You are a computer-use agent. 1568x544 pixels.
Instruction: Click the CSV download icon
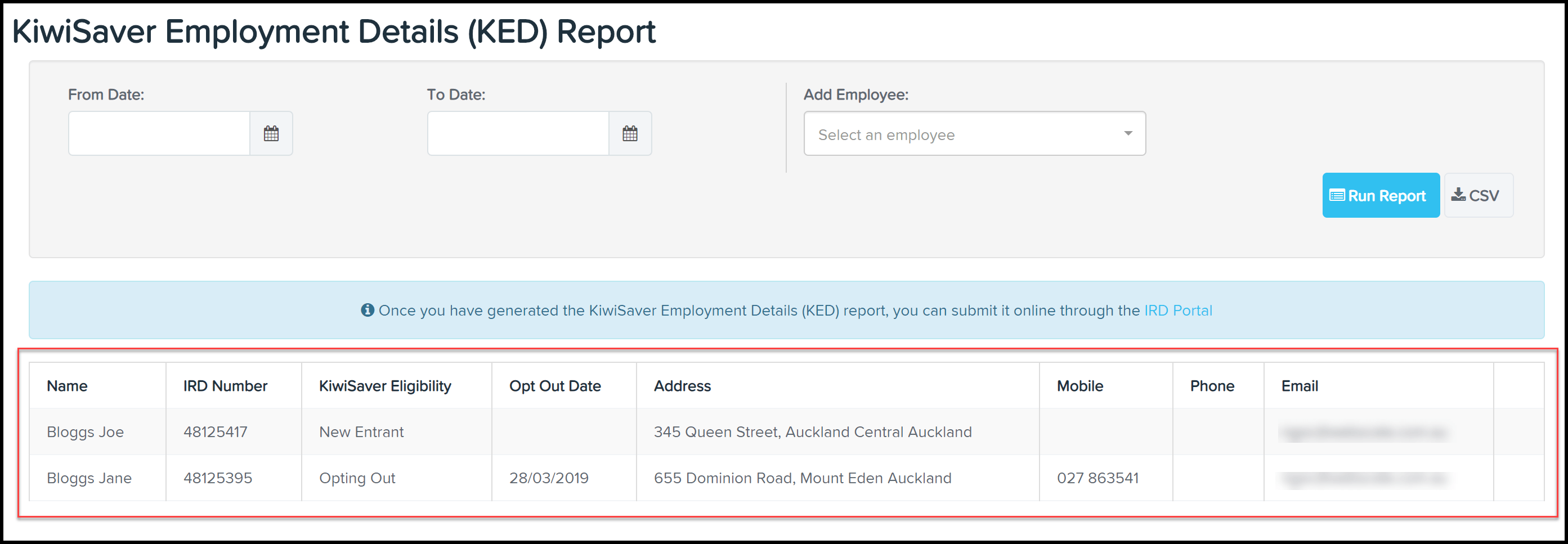pyautogui.click(x=1459, y=195)
